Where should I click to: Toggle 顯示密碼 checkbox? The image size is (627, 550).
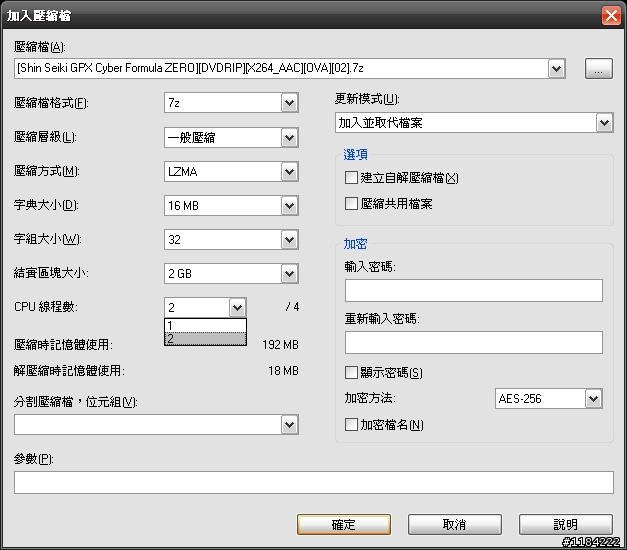(351, 373)
